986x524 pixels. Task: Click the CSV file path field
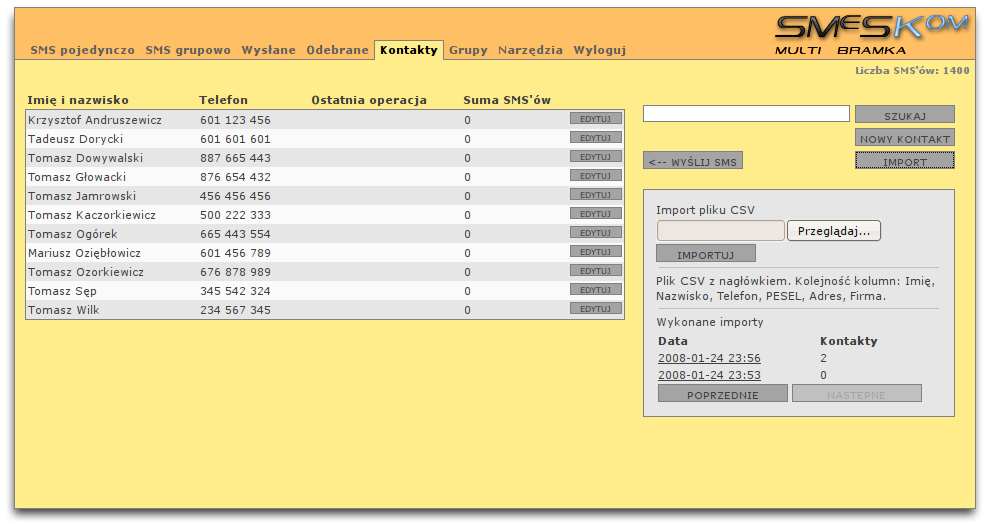721,231
